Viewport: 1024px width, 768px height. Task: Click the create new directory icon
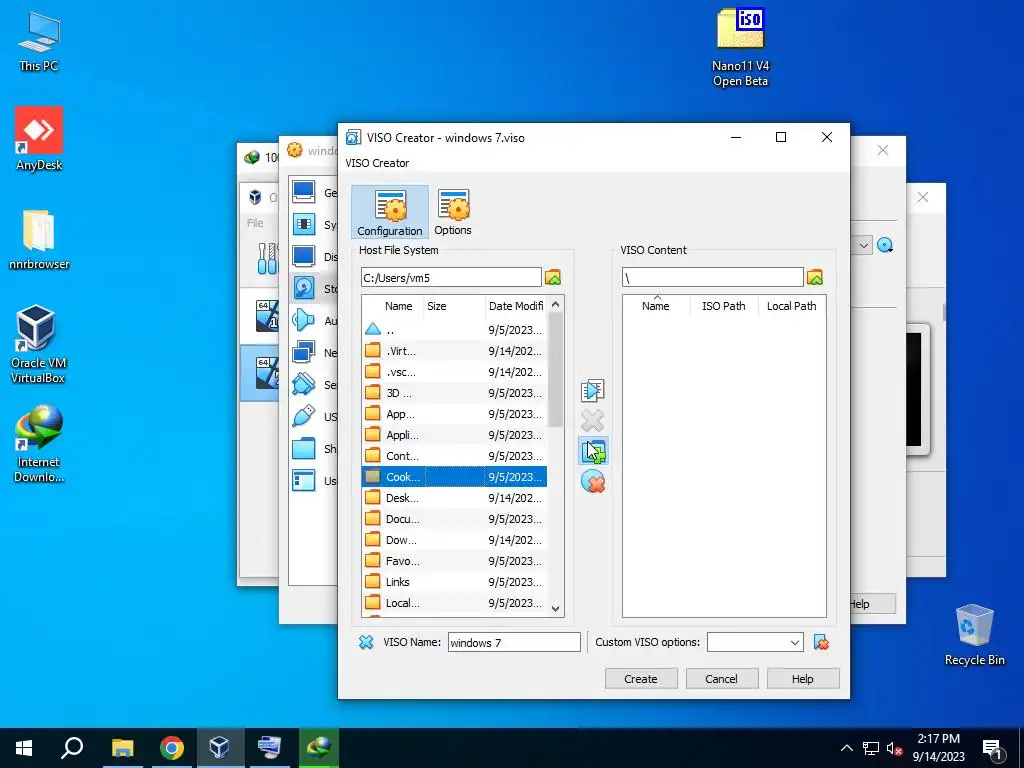[593, 451]
